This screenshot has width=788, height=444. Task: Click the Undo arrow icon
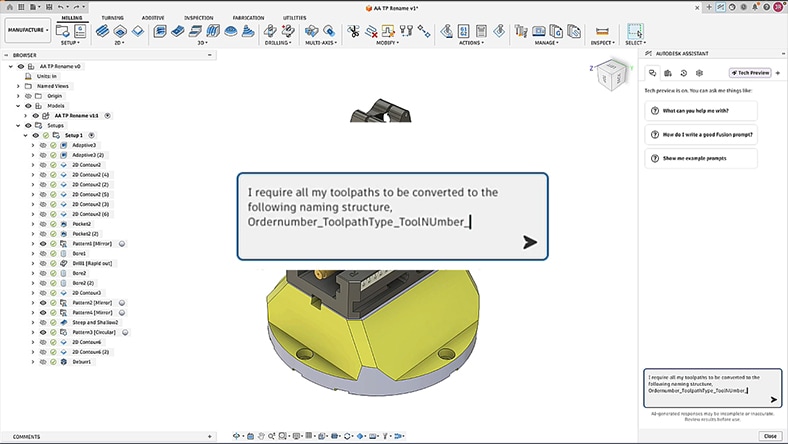click(61, 7)
